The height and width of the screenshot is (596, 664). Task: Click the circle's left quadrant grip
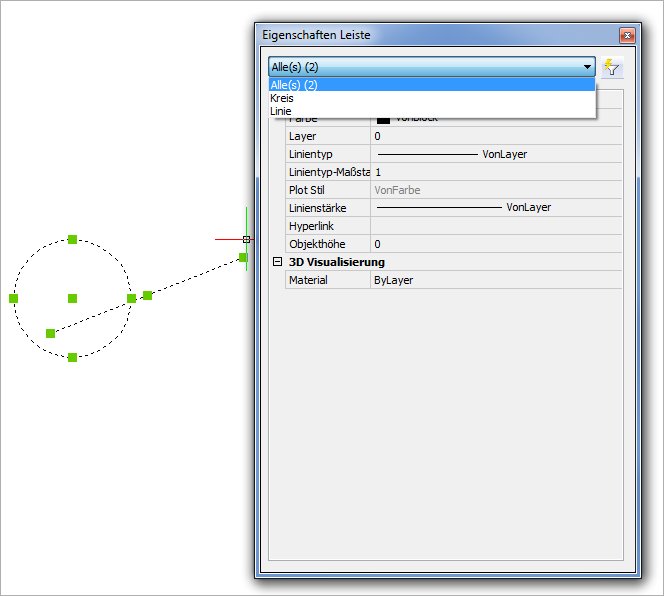pos(14,298)
